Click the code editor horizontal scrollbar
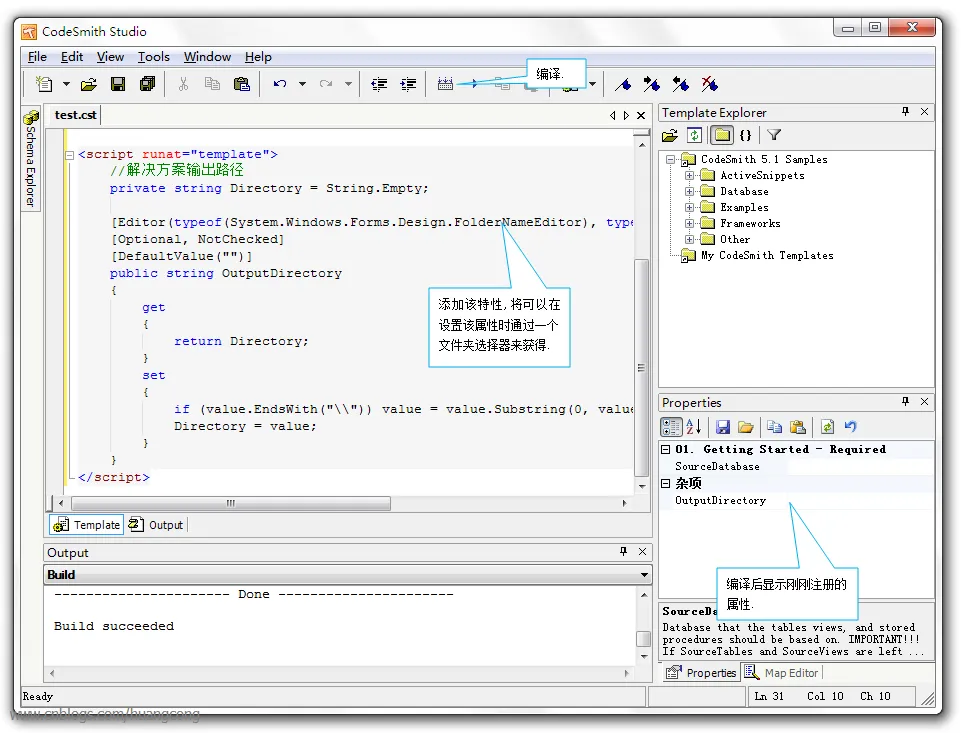Image resolution: width=962 pixels, height=733 pixels. pyautogui.click(x=230, y=503)
